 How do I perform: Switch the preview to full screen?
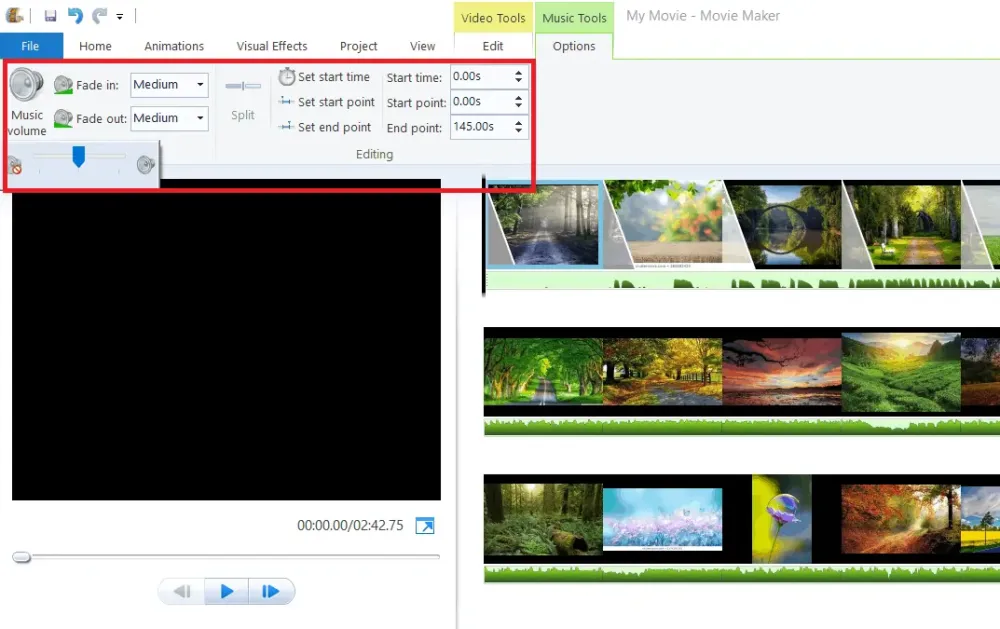point(425,526)
